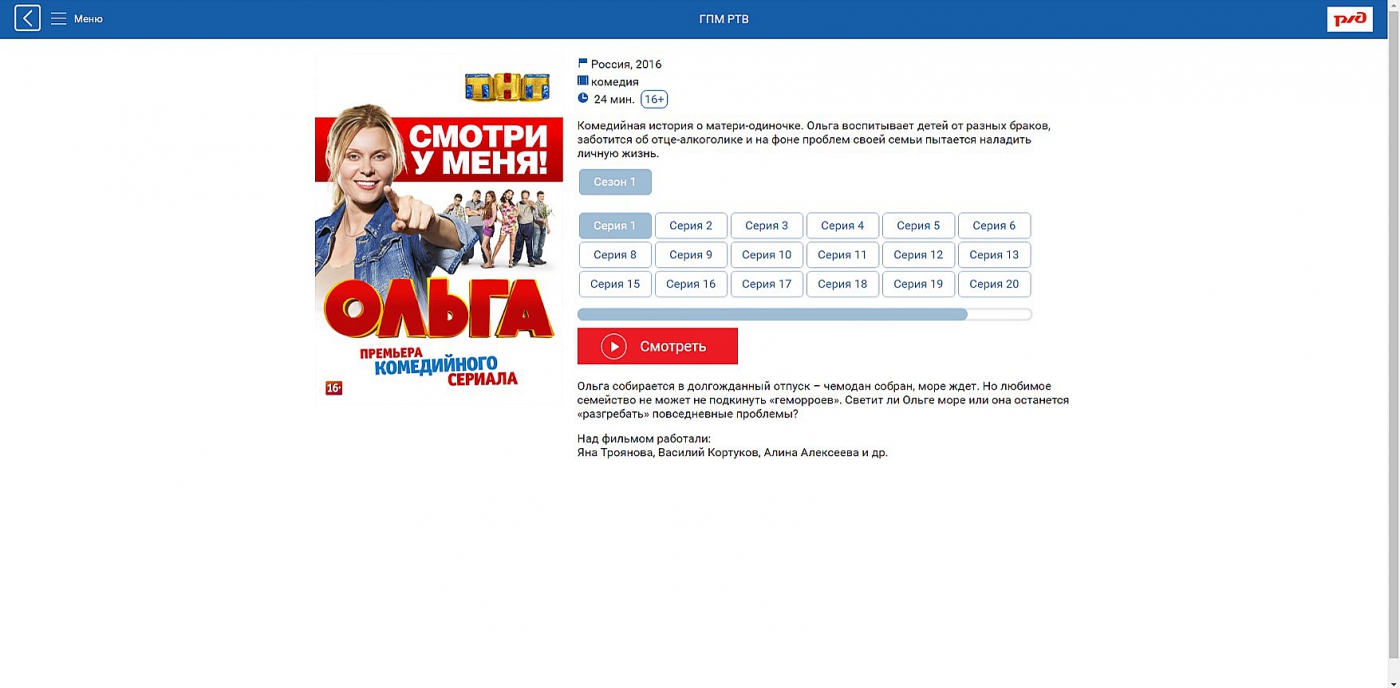The width and height of the screenshot is (1400, 688).
Task: Choose Серия 16 episode
Action: pyautogui.click(x=691, y=284)
